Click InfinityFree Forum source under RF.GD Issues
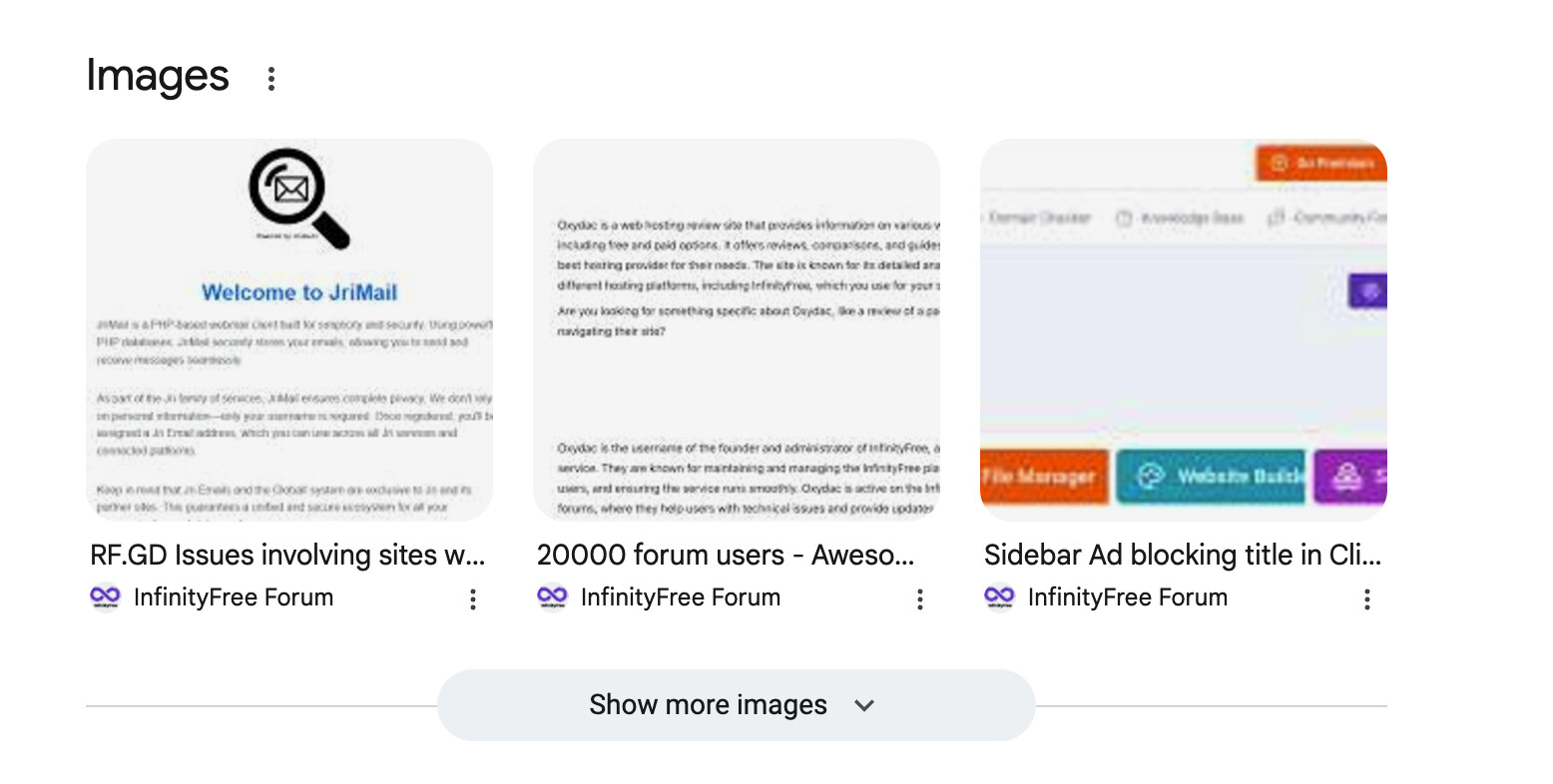The width and height of the screenshot is (1553, 784). pyautogui.click(x=234, y=597)
